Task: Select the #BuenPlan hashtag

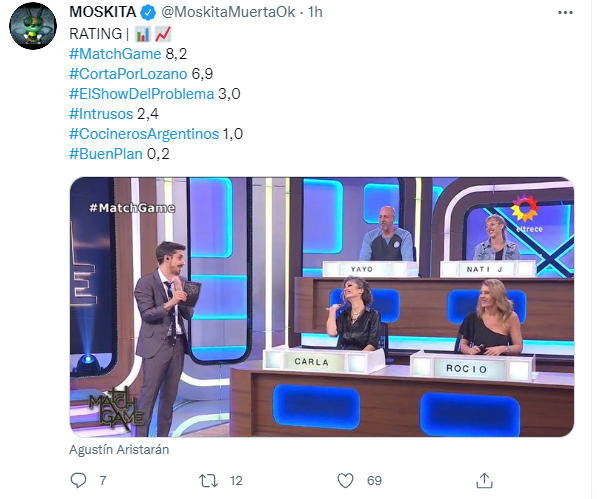Action: pyautogui.click(x=105, y=154)
